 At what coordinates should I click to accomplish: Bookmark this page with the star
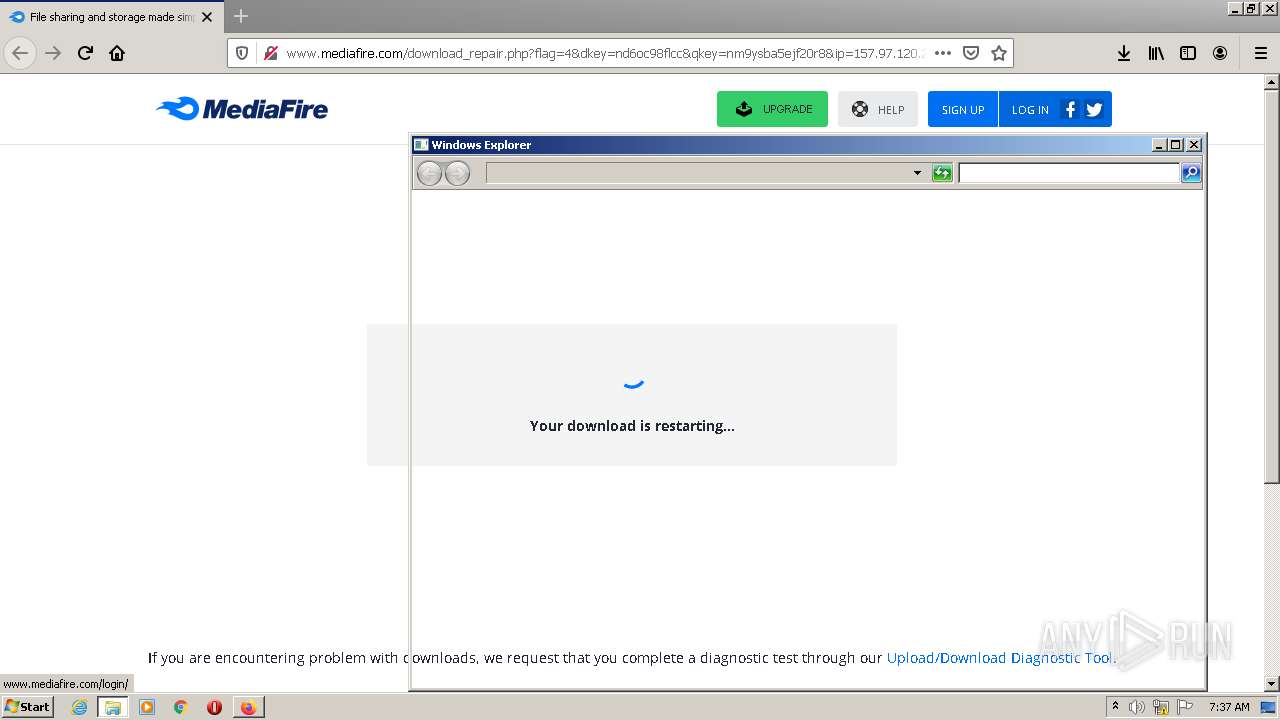tap(998, 53)
